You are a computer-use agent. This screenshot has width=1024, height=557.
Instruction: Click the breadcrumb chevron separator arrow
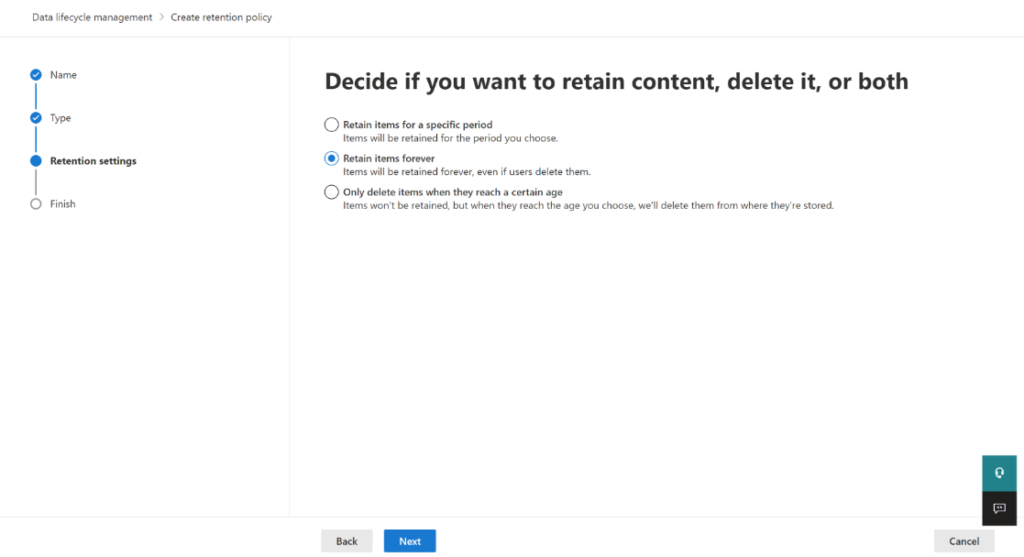pos(162,17)
